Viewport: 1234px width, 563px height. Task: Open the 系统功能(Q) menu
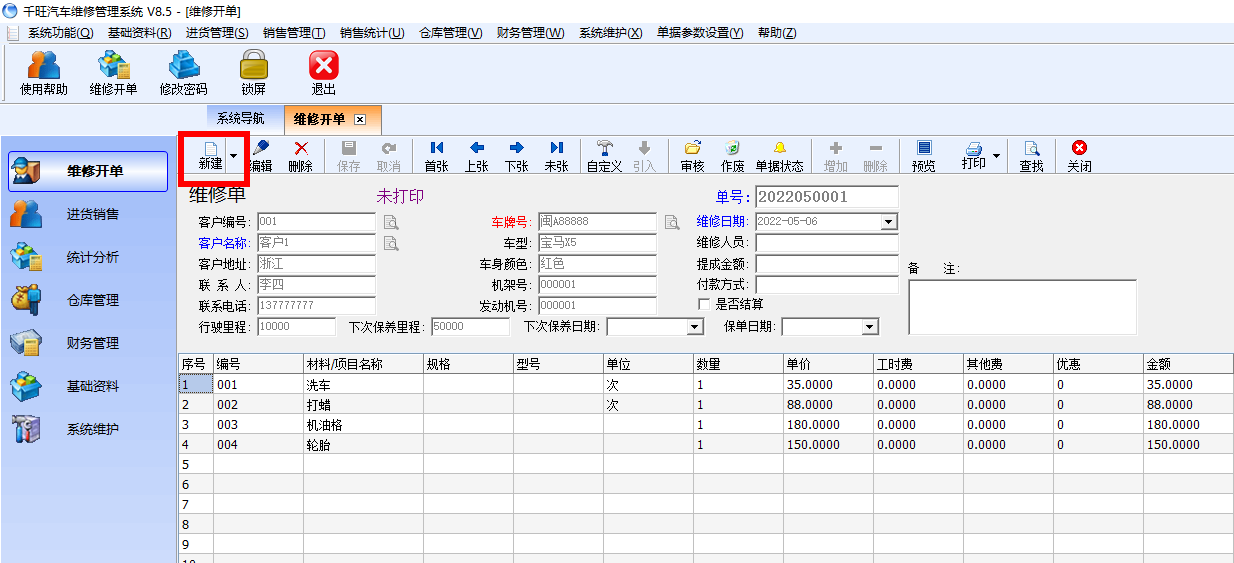[60, 33]
